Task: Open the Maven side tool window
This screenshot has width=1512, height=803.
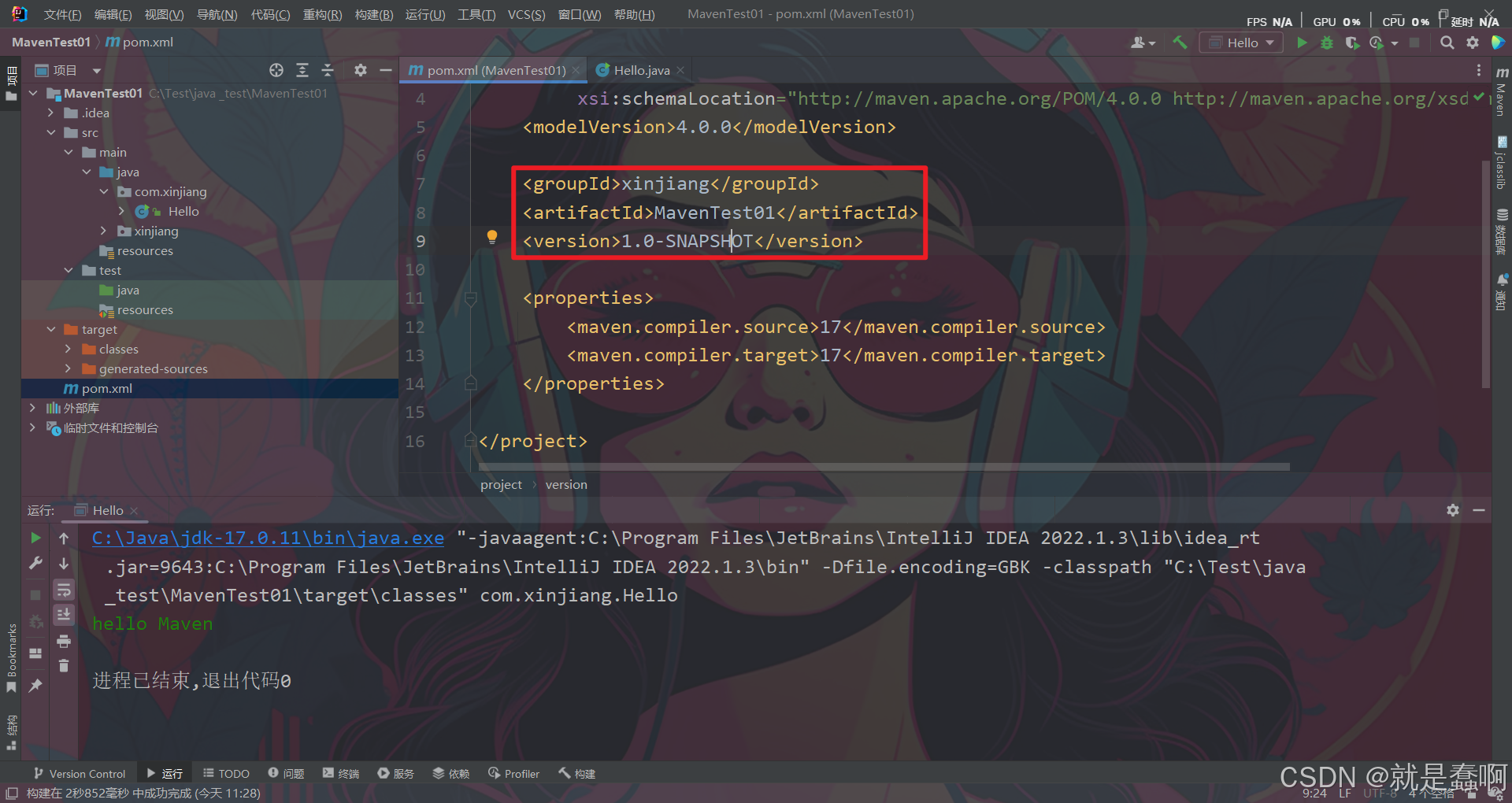Action: coord(1502,91)
